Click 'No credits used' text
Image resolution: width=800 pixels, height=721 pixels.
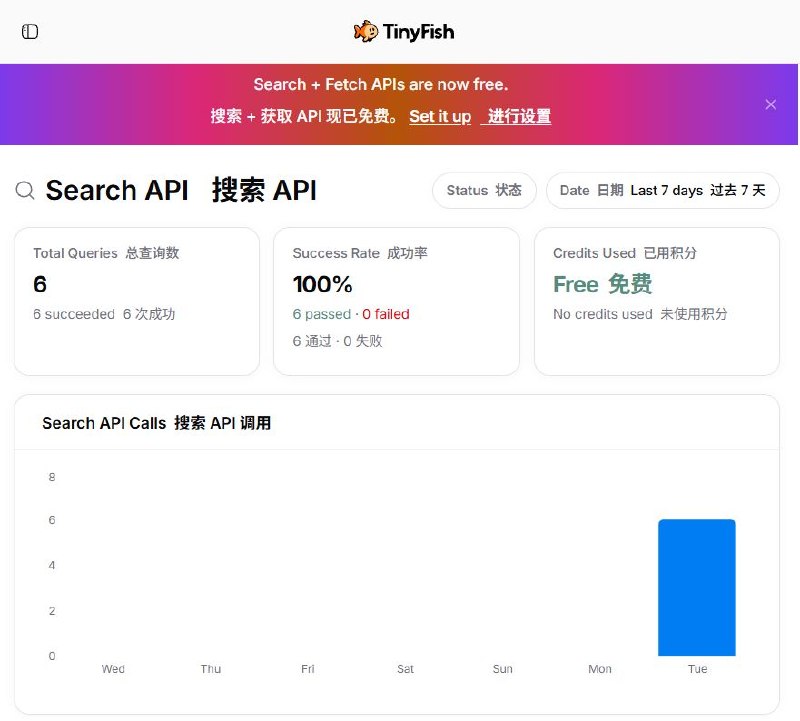pos(603,314)
